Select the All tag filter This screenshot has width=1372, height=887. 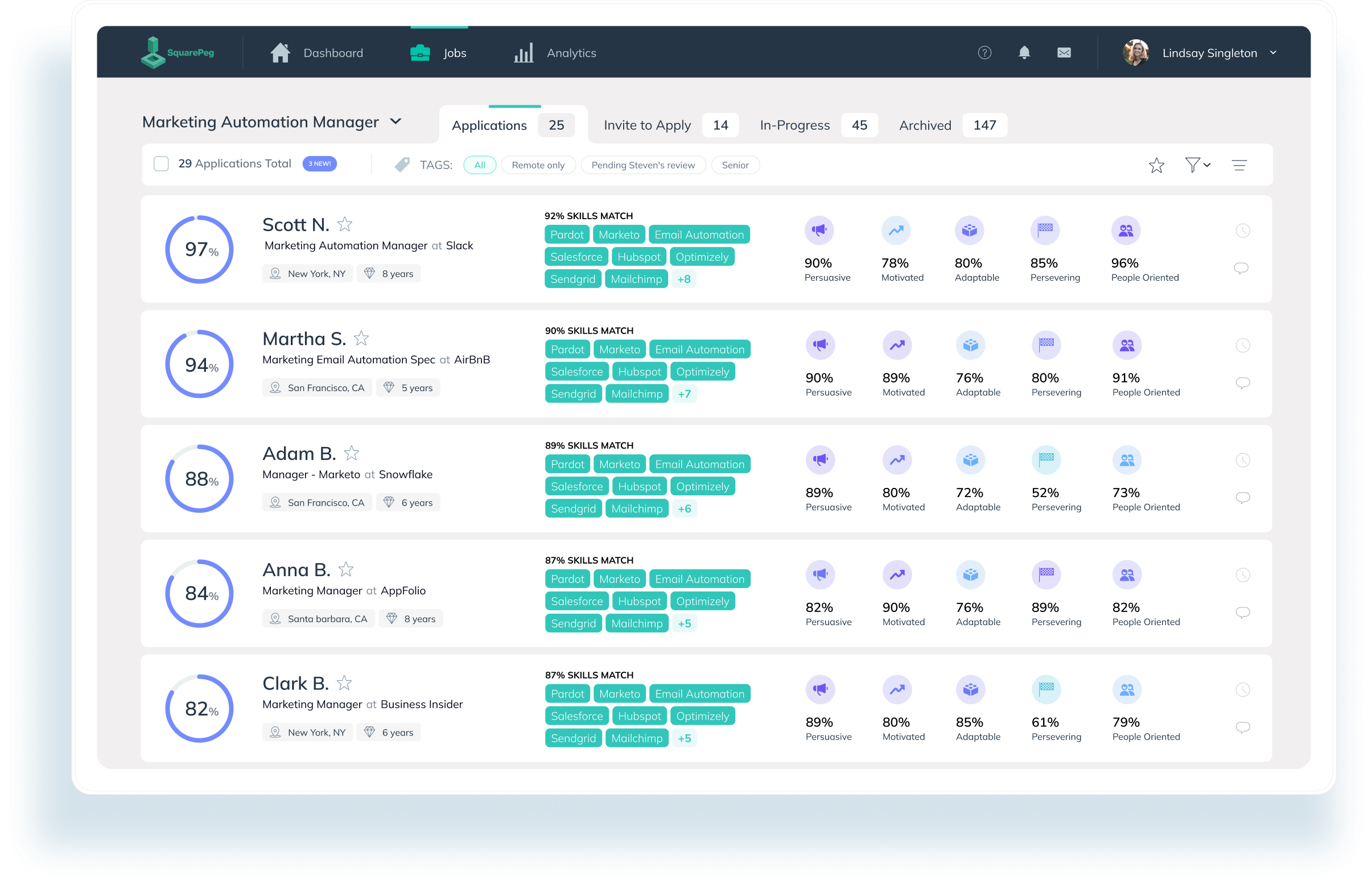[479, 165]
